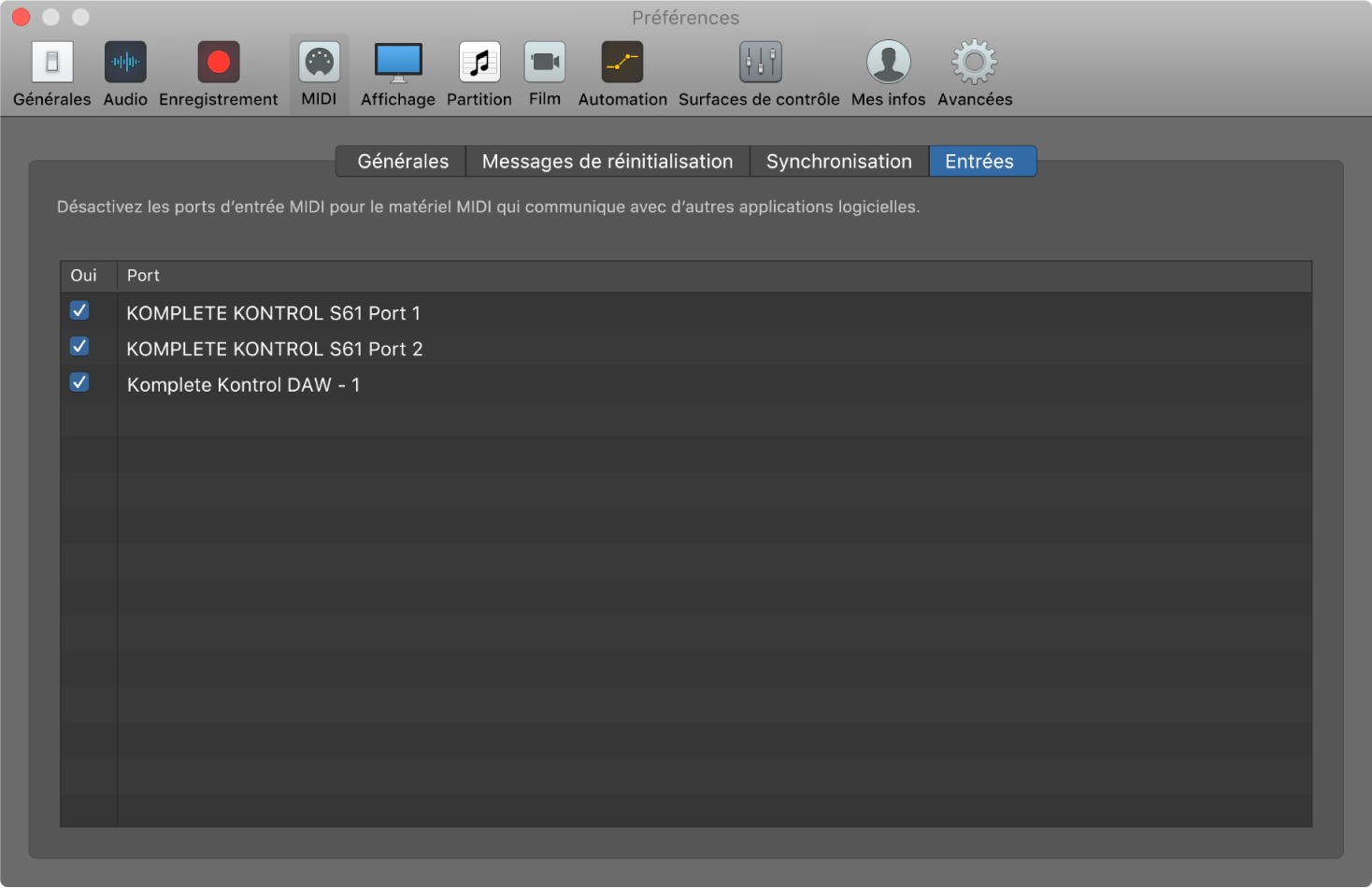Click the MIDI connector icon
Image resolution: width=1372 pixels, height=888 pixels.
pos(319,63)
